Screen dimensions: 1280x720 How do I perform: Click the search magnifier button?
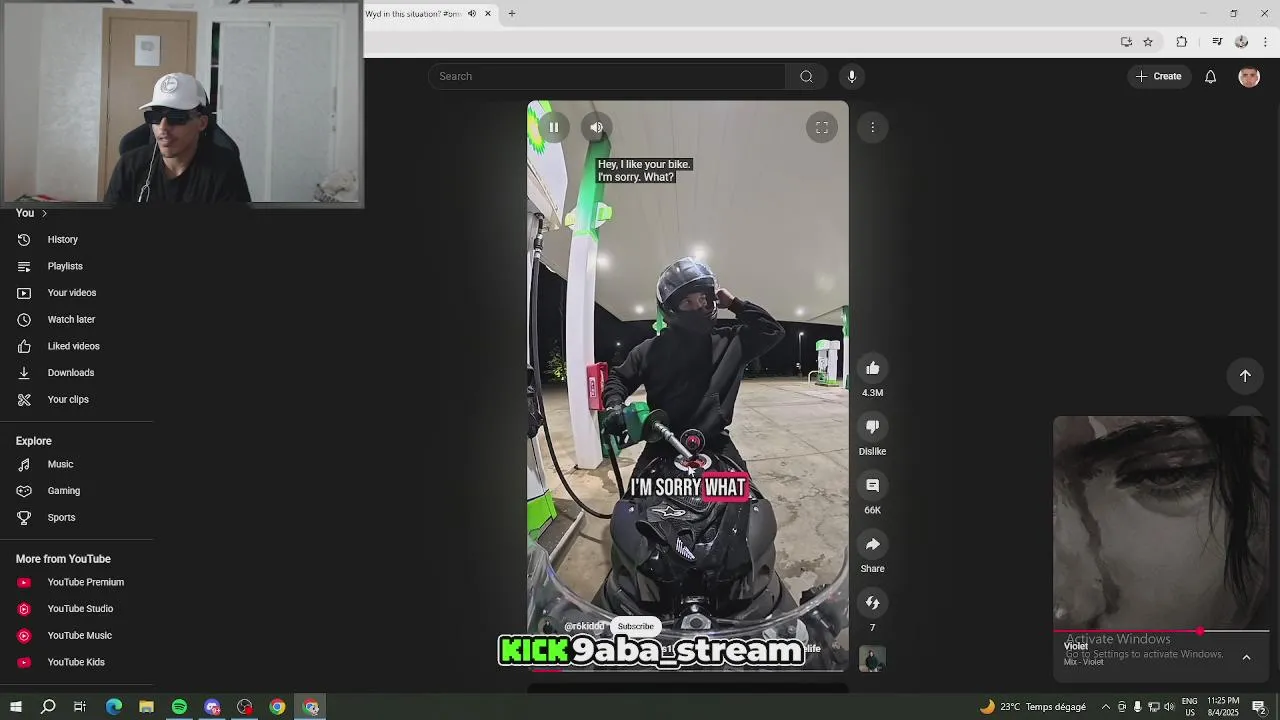point(806,76)
